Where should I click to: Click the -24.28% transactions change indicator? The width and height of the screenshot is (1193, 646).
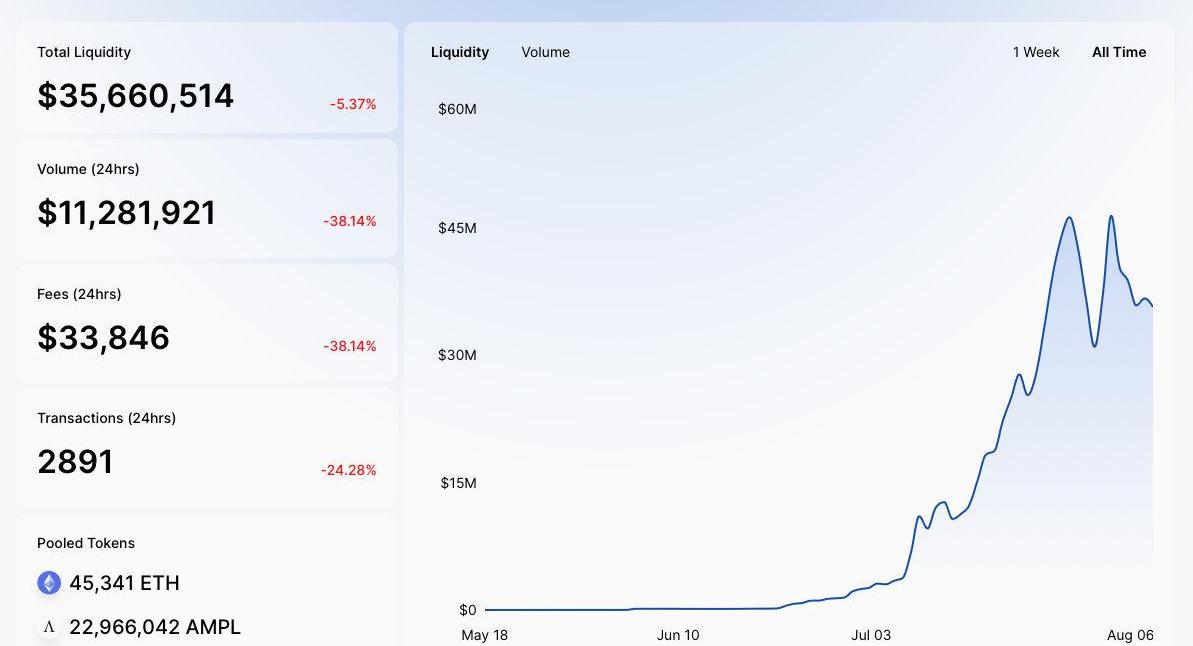tap(348, 470)
